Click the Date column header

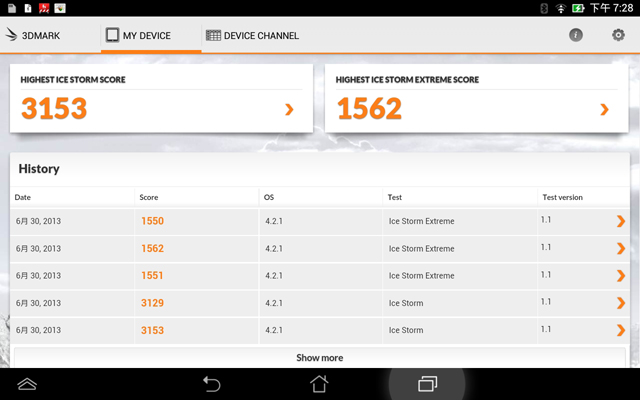[x=22, y=197]
